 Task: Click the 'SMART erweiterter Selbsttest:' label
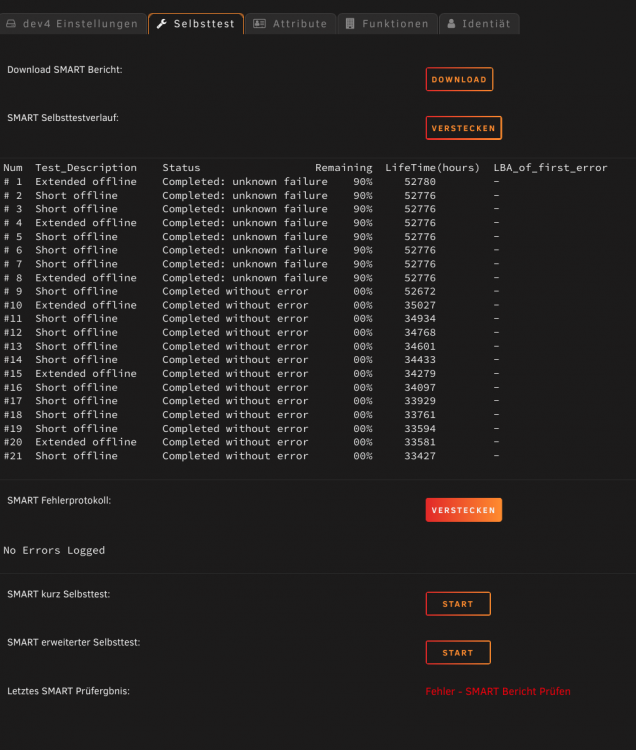(74, 642)
